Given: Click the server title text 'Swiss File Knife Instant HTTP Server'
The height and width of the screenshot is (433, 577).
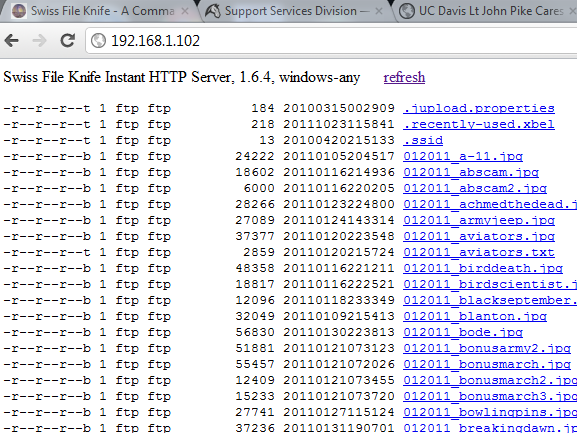Looking at the screenshot, I should pos(118,77).
